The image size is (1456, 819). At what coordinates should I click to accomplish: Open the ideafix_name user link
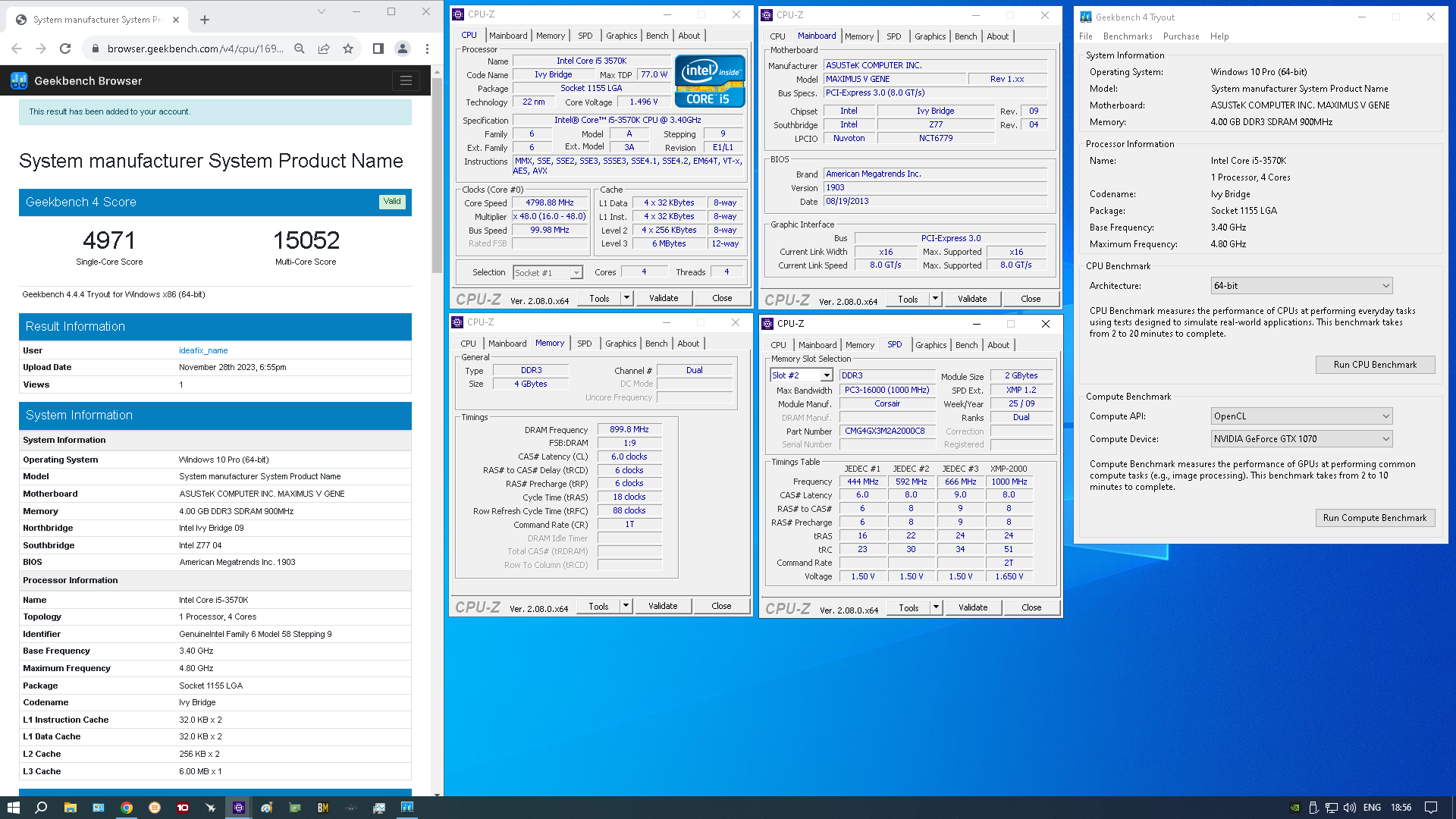(x=203, y=350)
